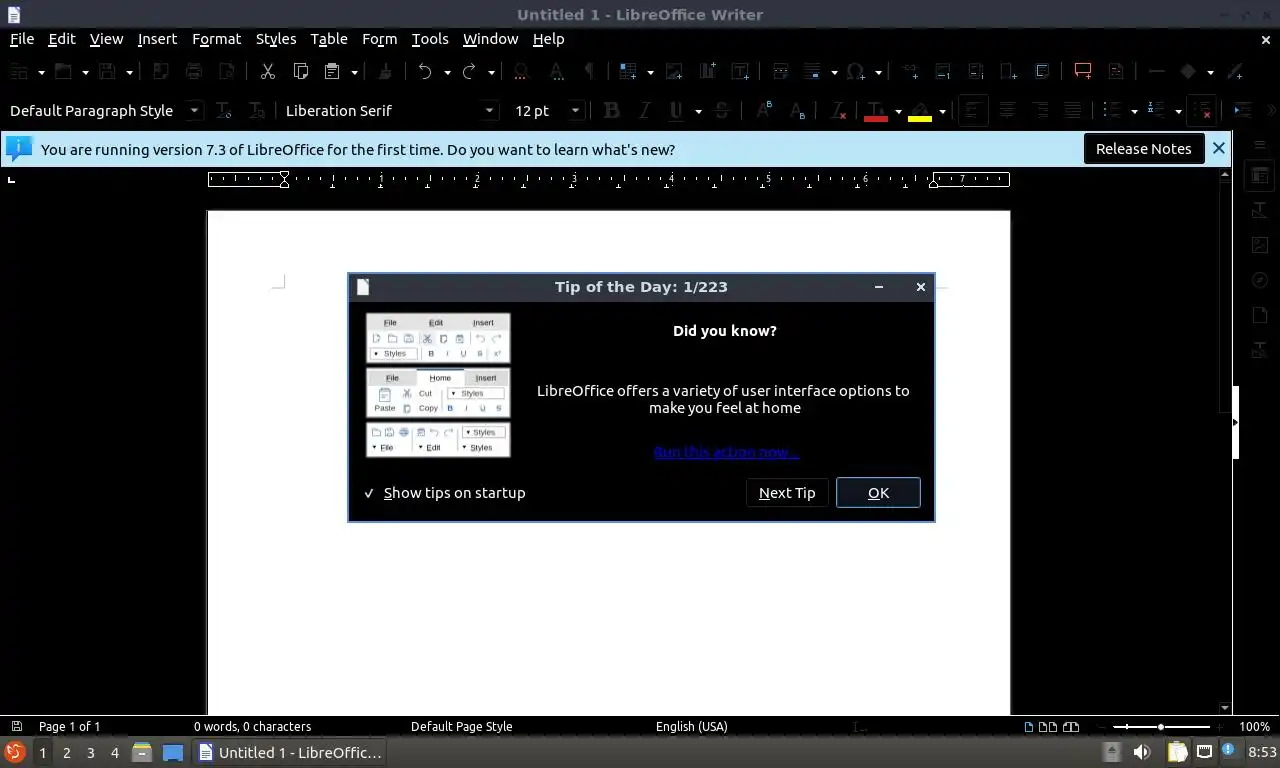Open the Styles menu
The height and width of the screenshot is (768, 1280).
click(x=276, y=39)
